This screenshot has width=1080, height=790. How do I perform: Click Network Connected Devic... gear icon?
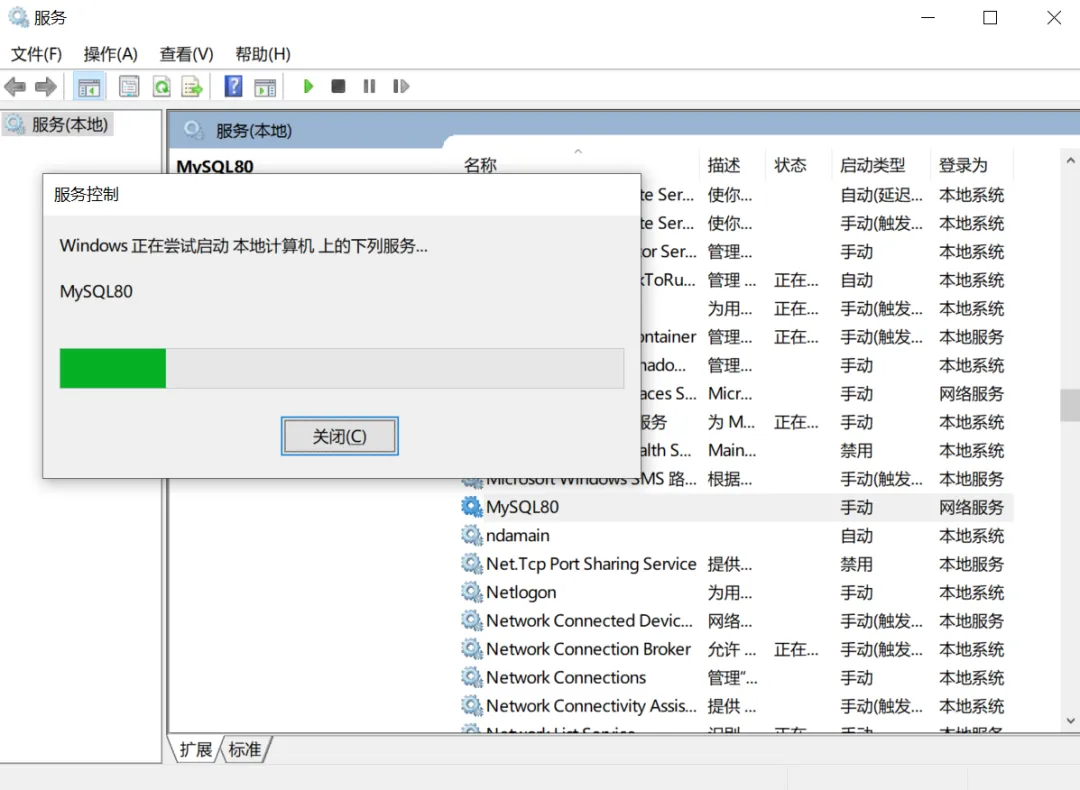[472, 621]
